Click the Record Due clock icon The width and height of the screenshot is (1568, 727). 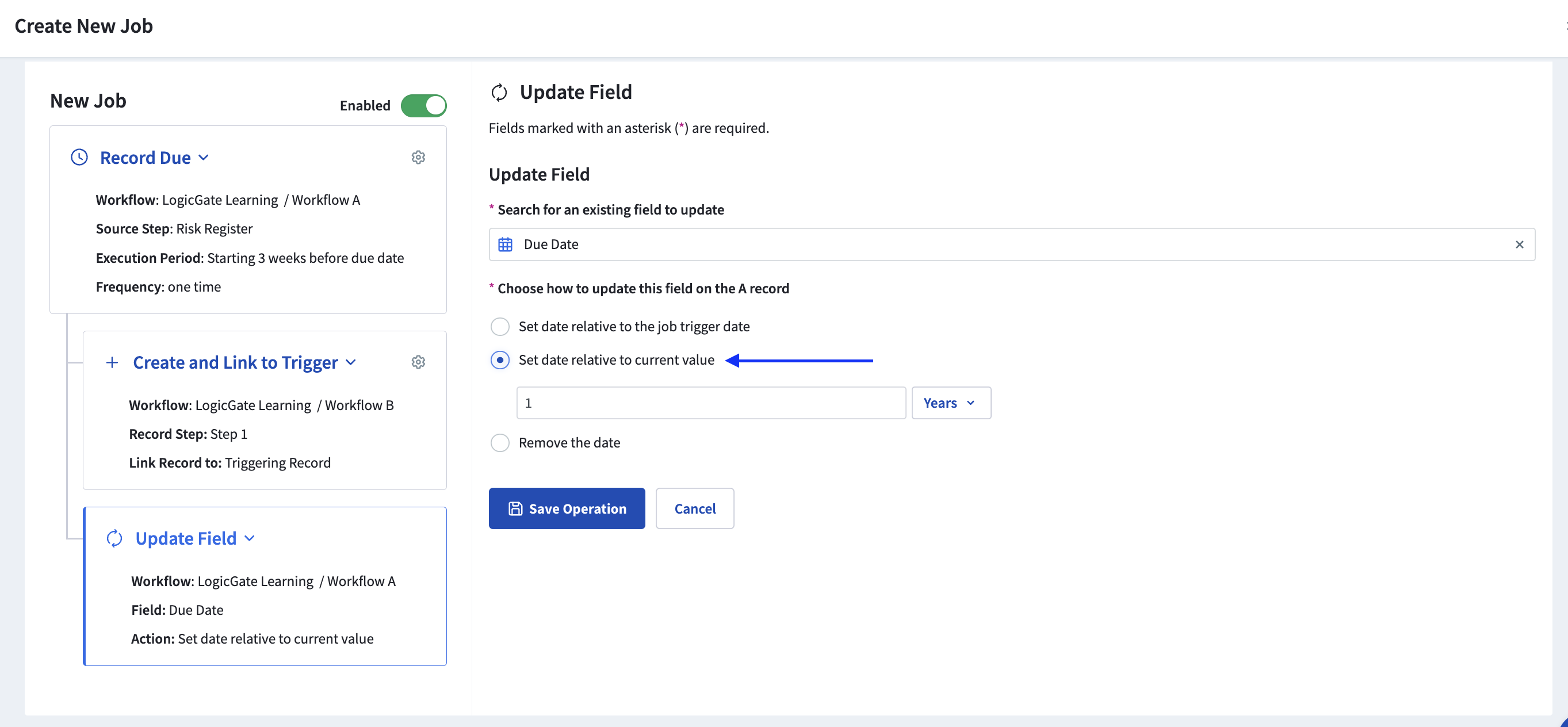79,158
